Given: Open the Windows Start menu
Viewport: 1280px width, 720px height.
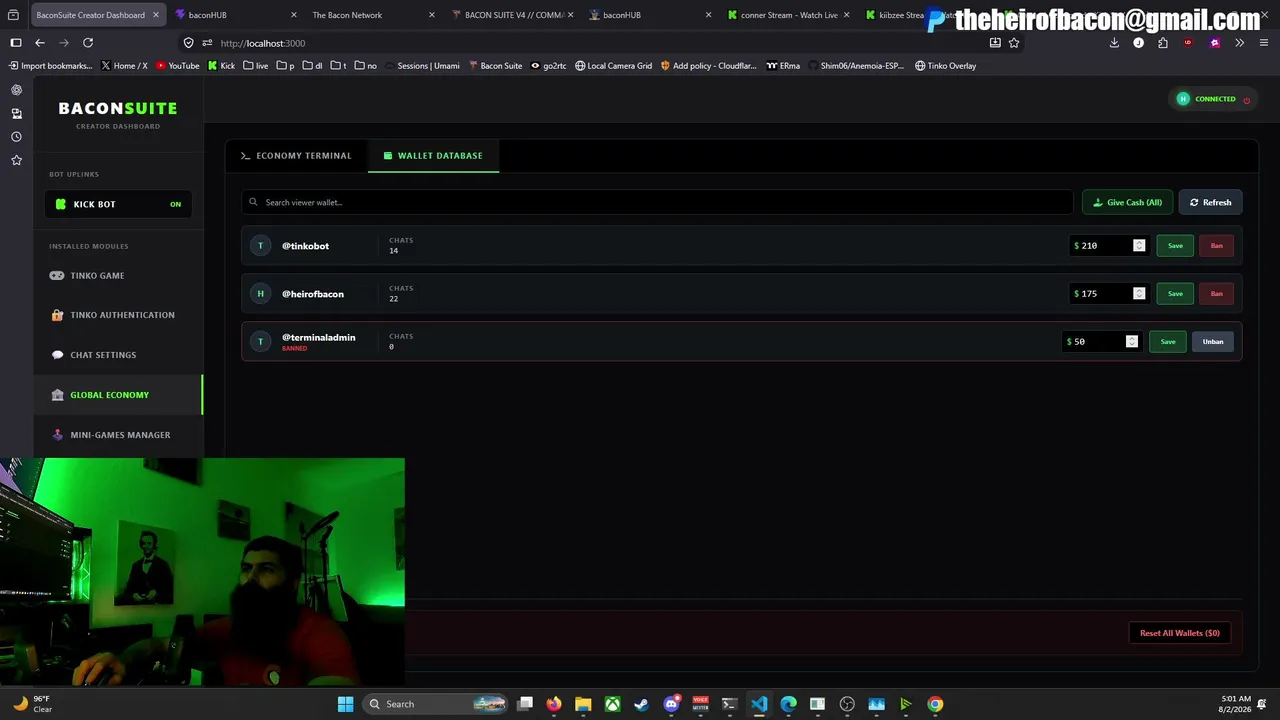Looking at the screenshot, I should [x=345, y=704].
